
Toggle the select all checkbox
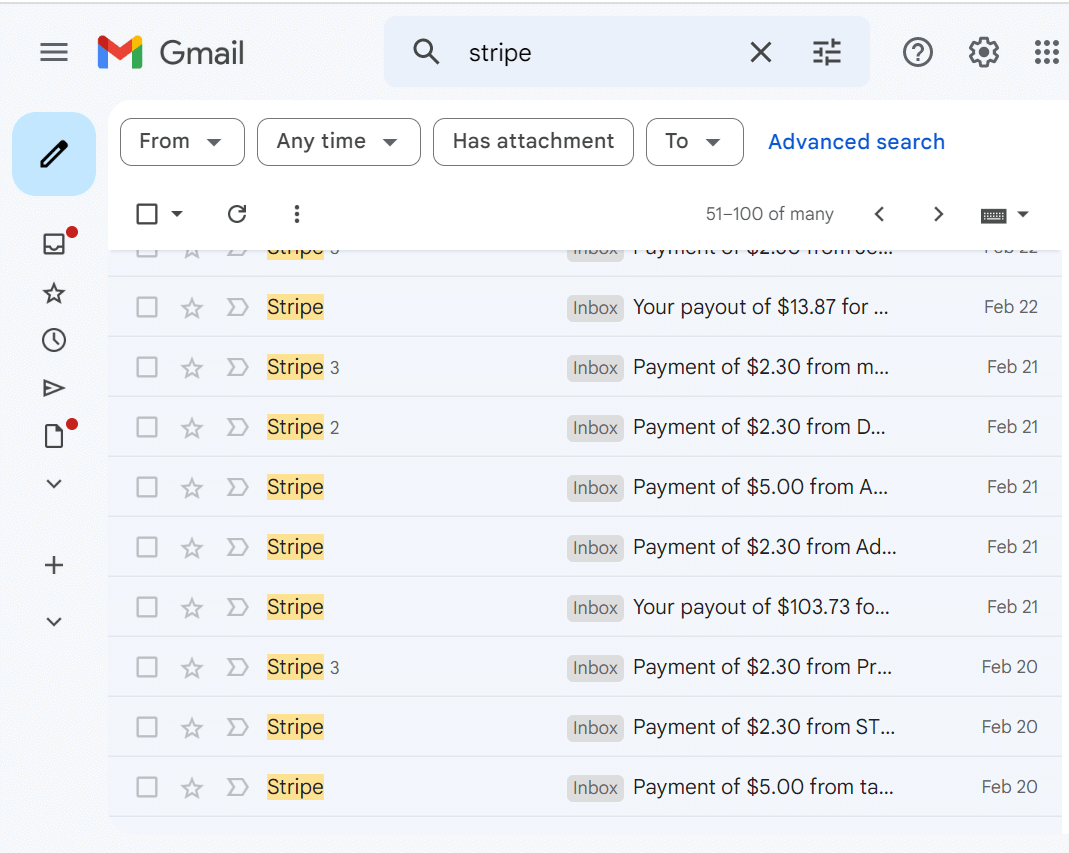pyautogui.click(x=147, y=214)
